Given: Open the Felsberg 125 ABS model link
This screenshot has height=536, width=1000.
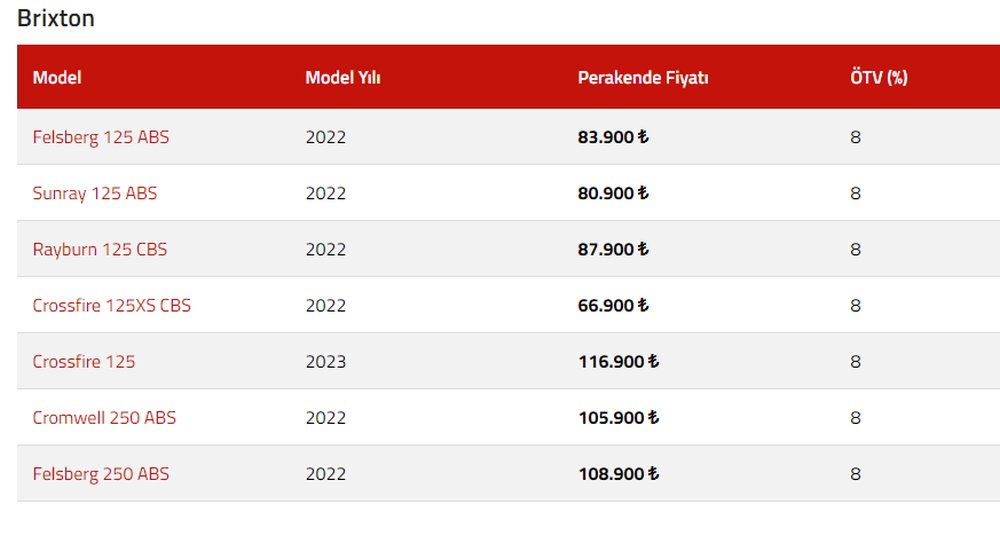Looking at the screenshot, I should (101, 137).
